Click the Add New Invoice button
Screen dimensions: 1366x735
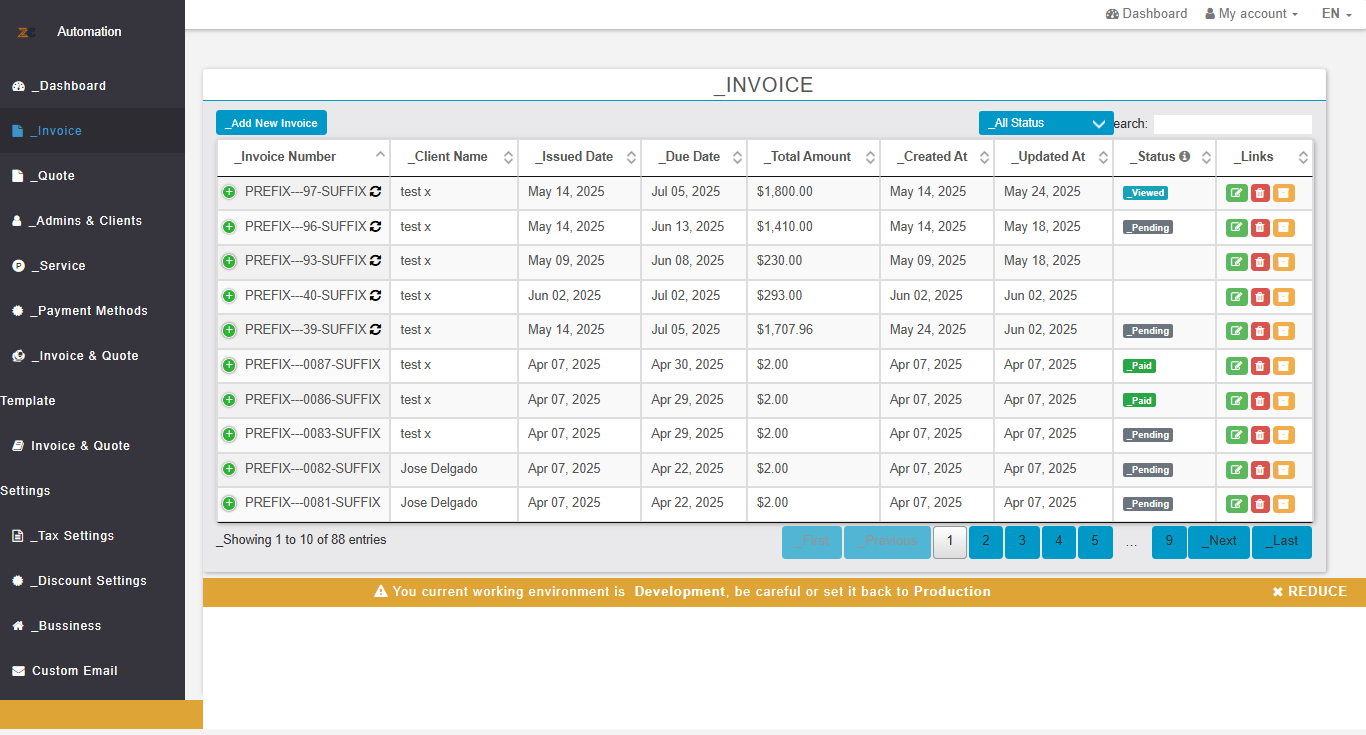click(271, 123)
